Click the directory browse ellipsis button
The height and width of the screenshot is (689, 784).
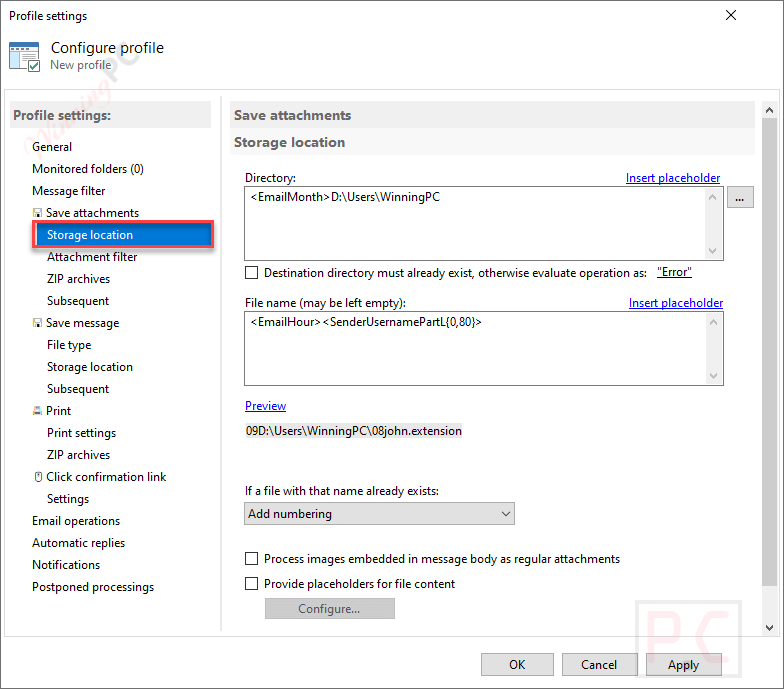coord(739,198)
